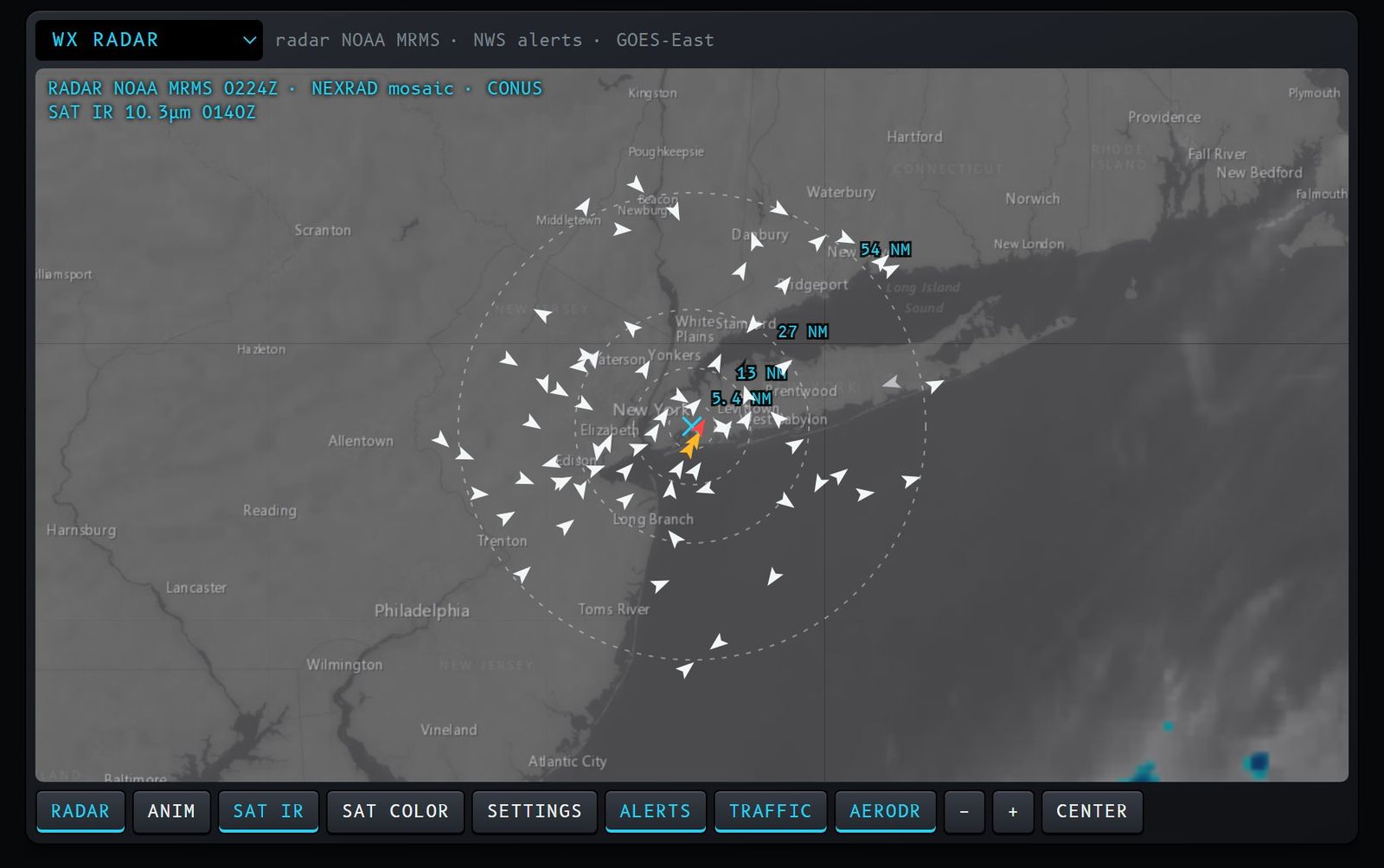Click the RADAR NOAA MRMS 0224Z status line

click(x=295, y=88)
